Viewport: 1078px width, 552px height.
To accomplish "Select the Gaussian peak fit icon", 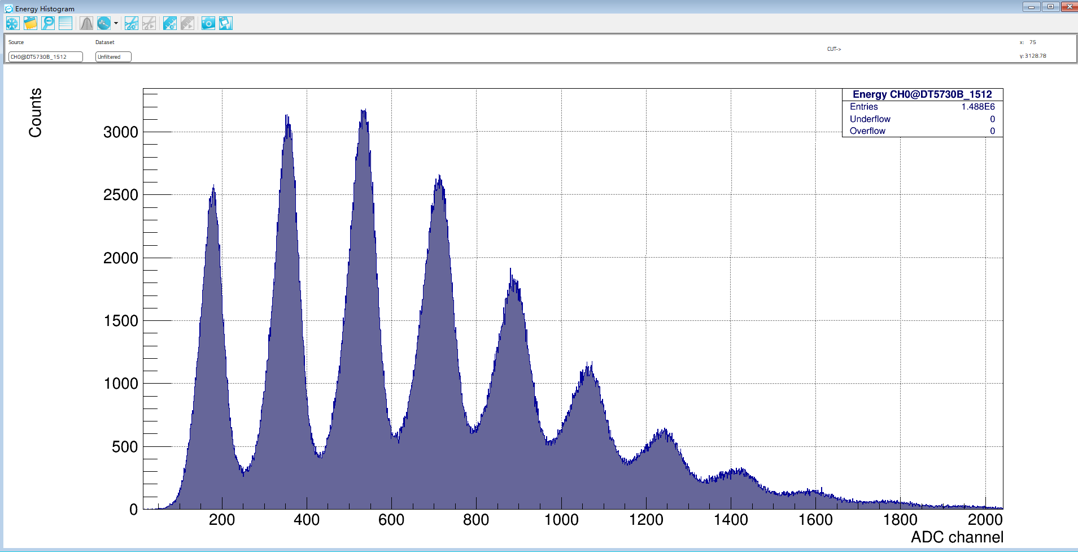I will (86, 23).
